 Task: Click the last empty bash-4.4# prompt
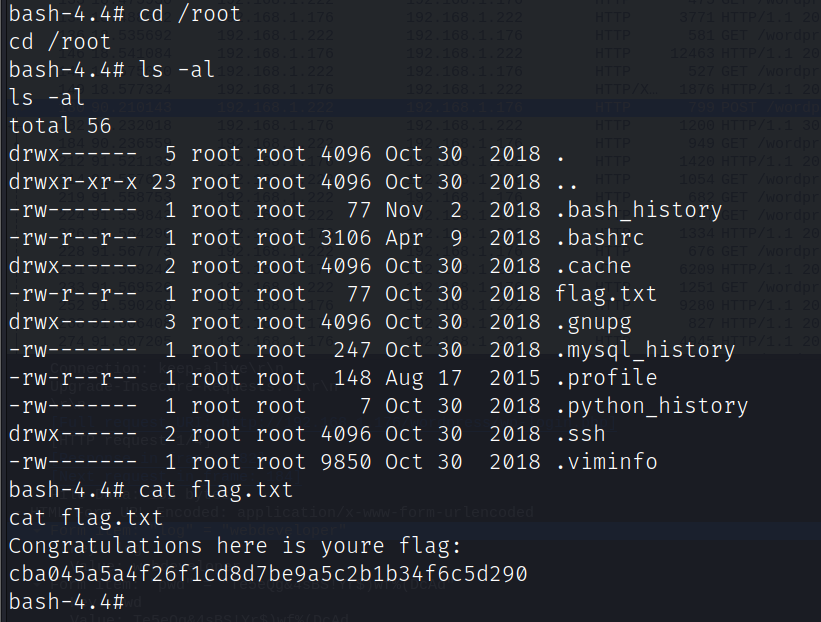67,602
